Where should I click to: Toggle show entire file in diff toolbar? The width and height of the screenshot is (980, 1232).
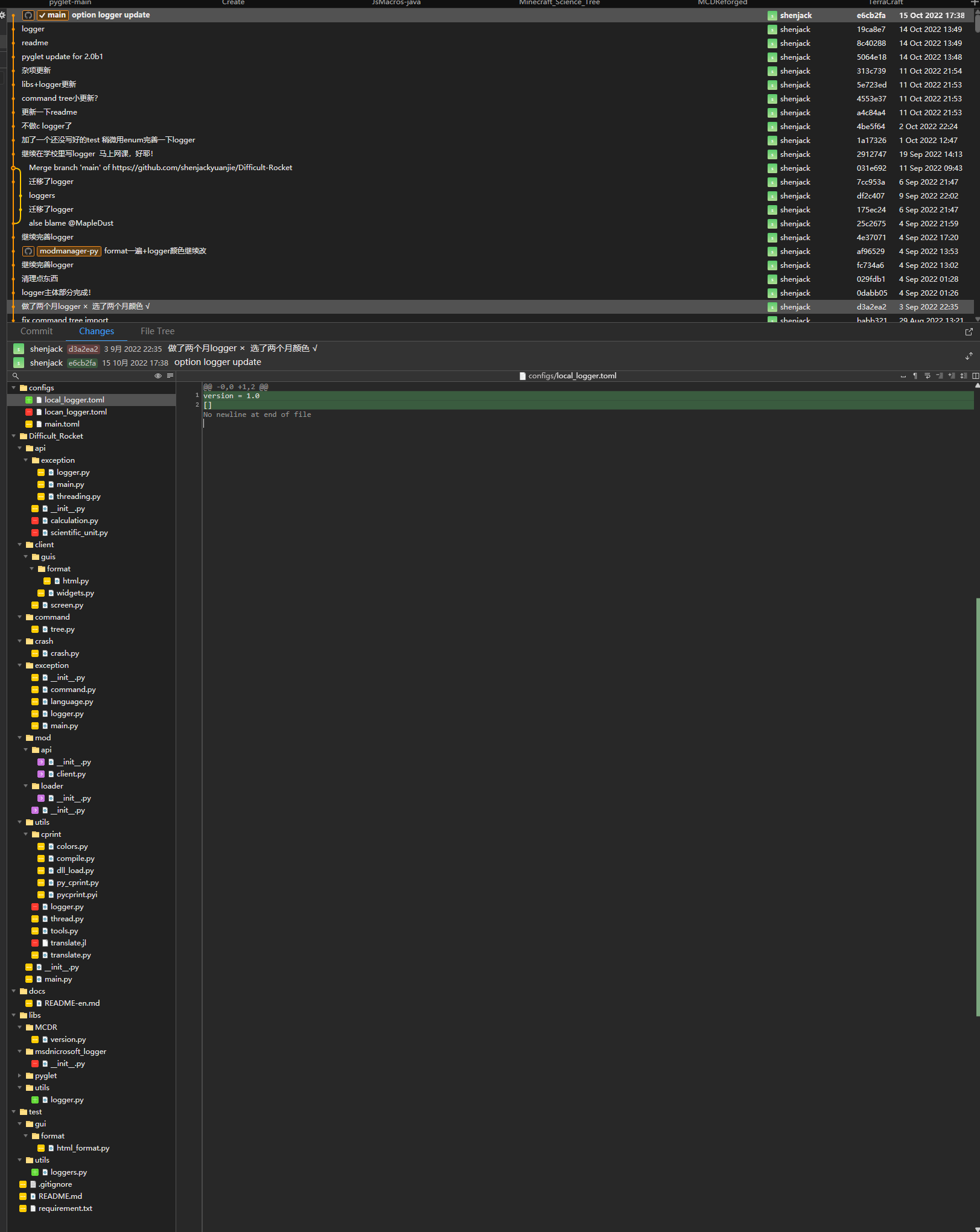(964, 376)
